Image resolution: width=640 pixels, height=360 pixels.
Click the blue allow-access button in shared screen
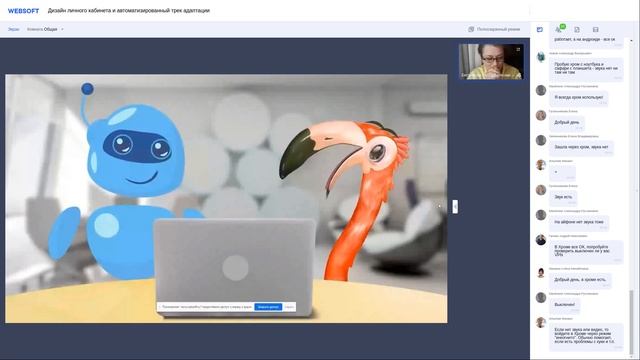[268, 307]
